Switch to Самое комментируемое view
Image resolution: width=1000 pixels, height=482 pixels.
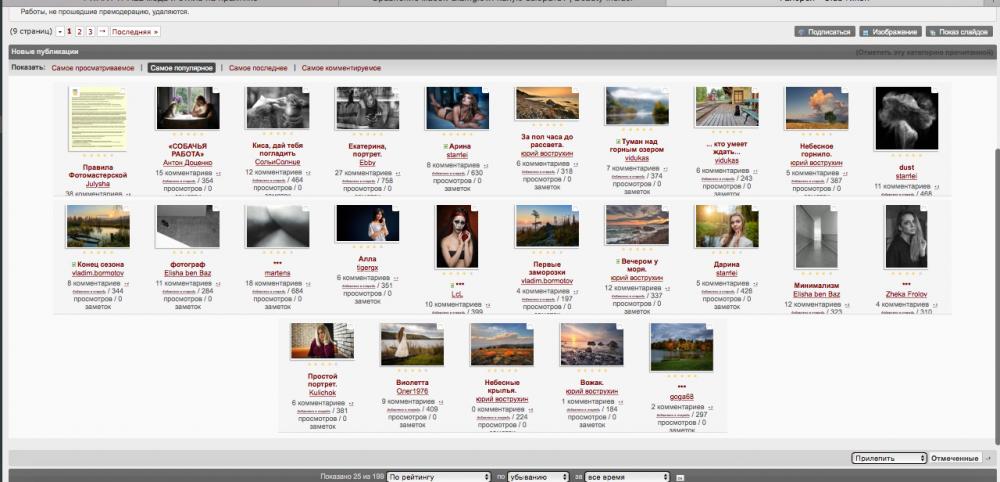pos(341,68)
